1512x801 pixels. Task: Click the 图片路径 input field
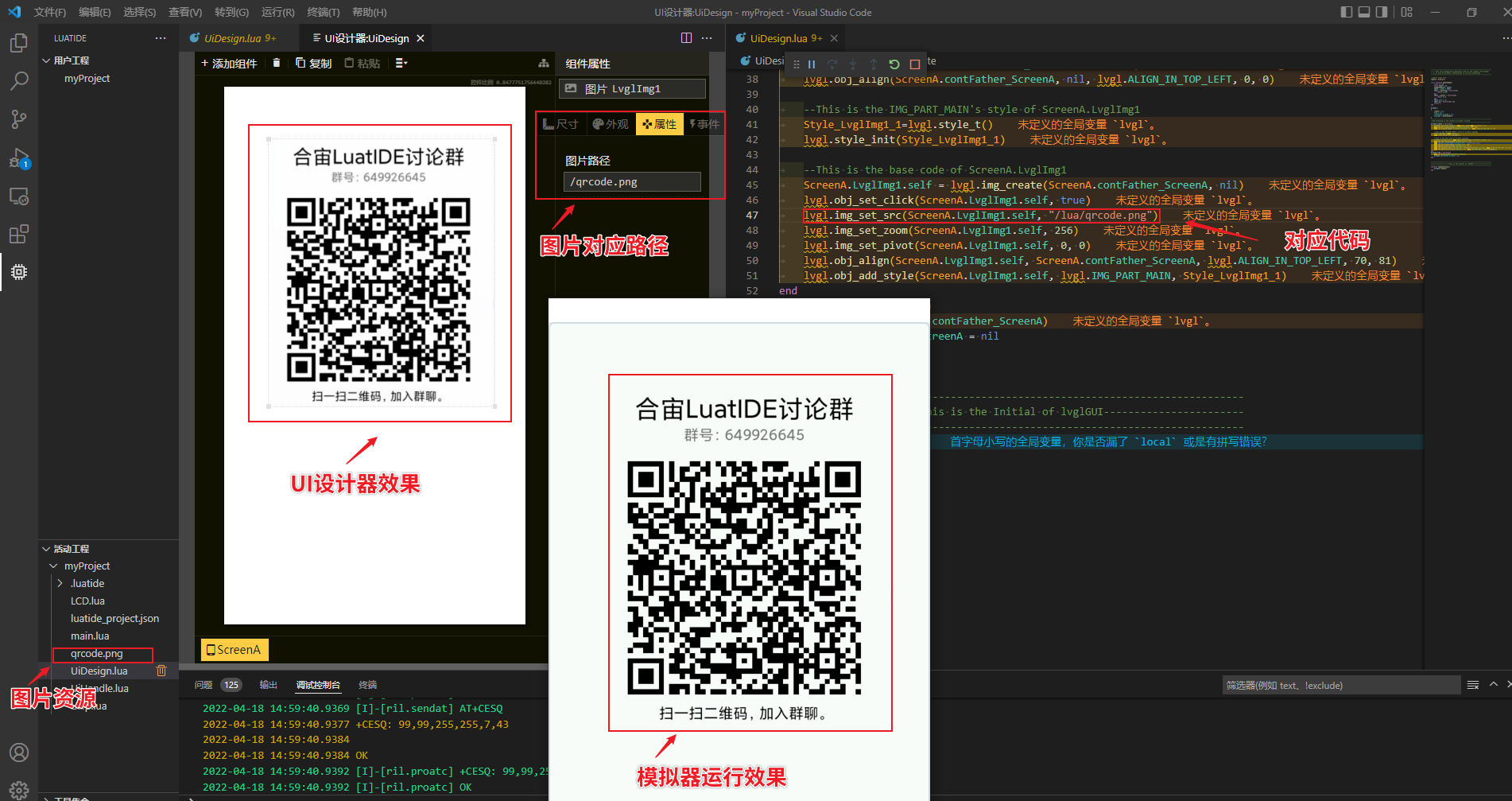[x=632, y=182]
